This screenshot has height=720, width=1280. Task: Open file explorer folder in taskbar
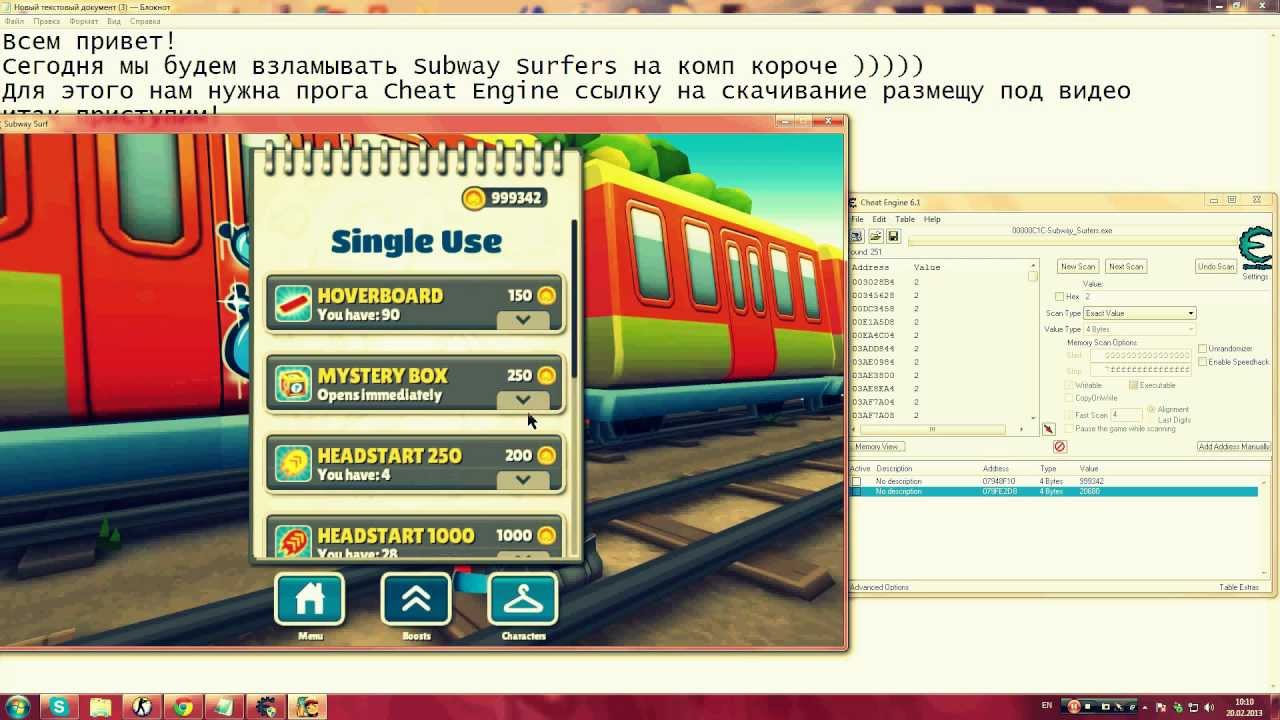[x=101, y=707]
